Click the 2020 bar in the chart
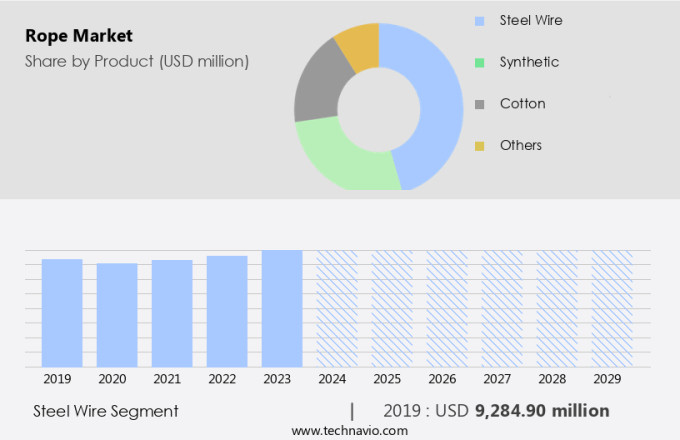The width and height of the screenshot is (680, 440). tap(117, 315)
